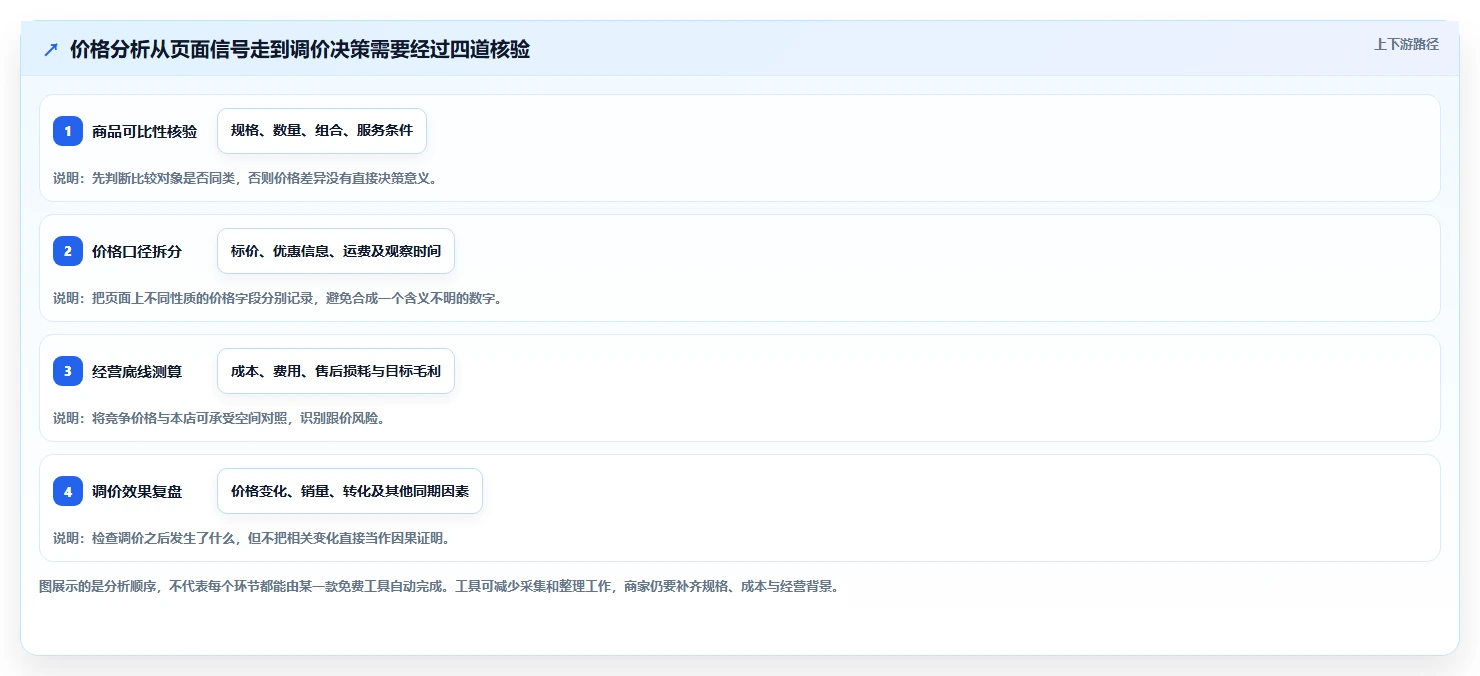This screenshot has width=1480, height=676.
Task: Click the step 4 number badge
Action: [x=68, y=491]
